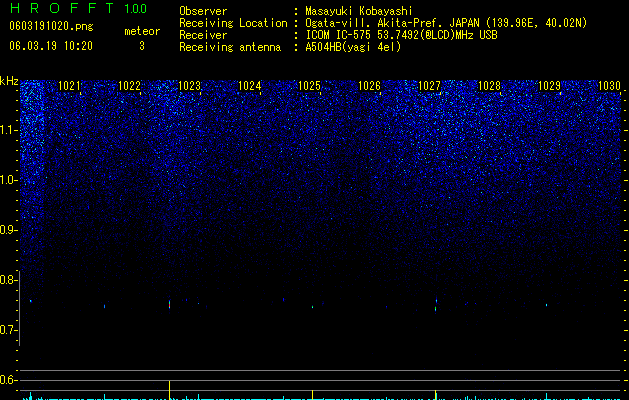Select the 1023 time marker label
The height and width of the screenshot is (400, 629).
point(189,86)
